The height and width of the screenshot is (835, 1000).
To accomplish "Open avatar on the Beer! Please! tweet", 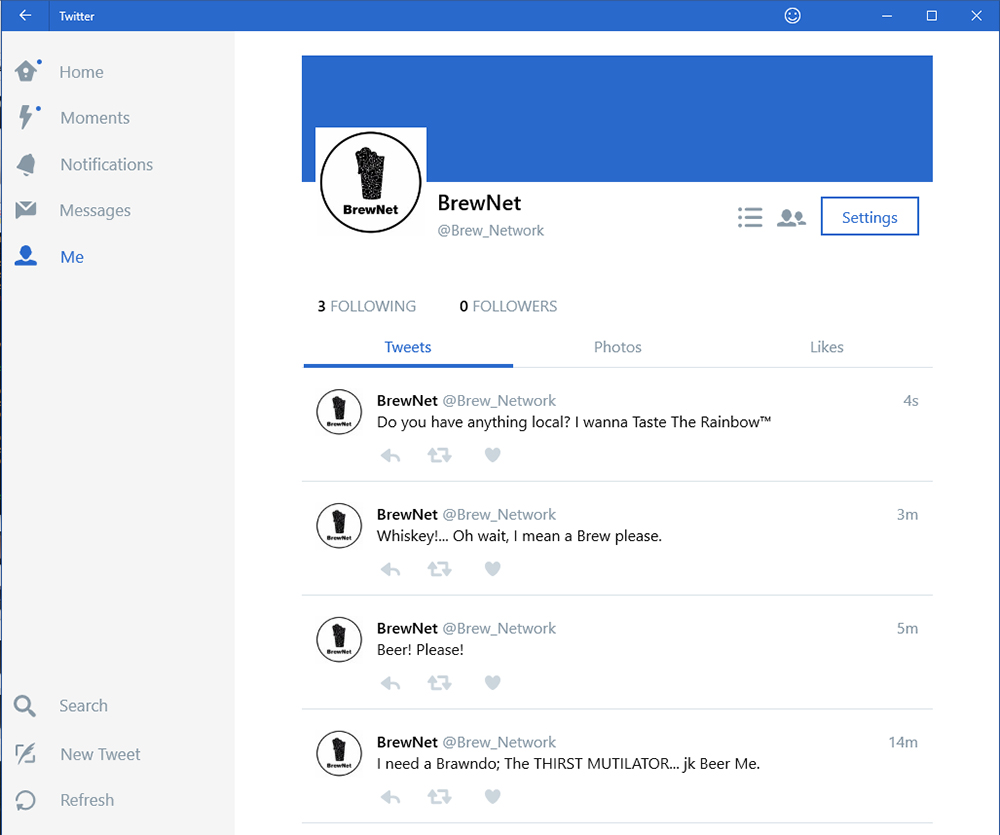I will click(x=339, y=640).
